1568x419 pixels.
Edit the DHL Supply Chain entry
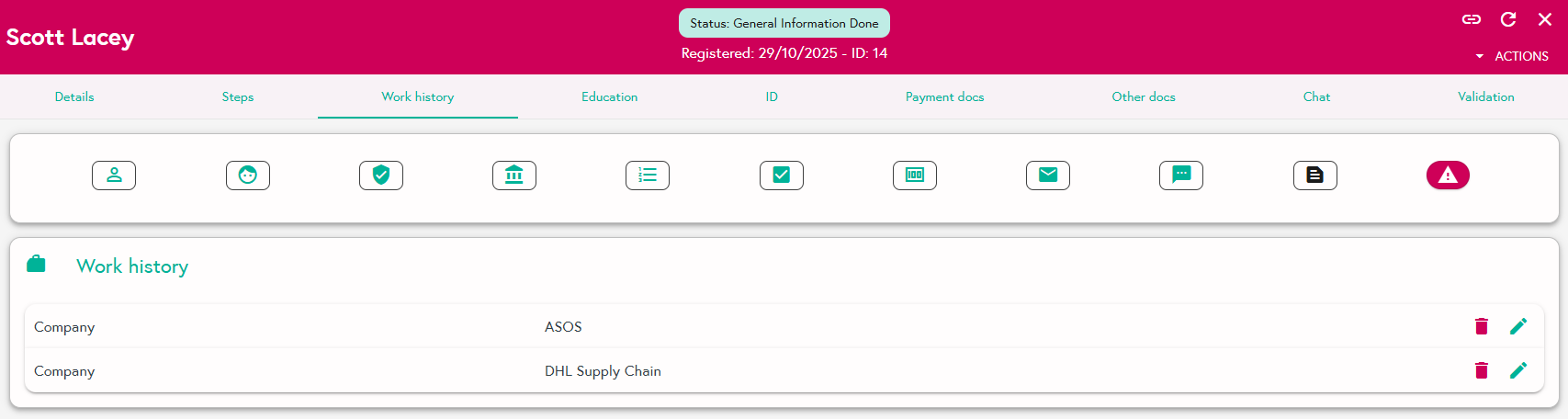coord(1518,370)
